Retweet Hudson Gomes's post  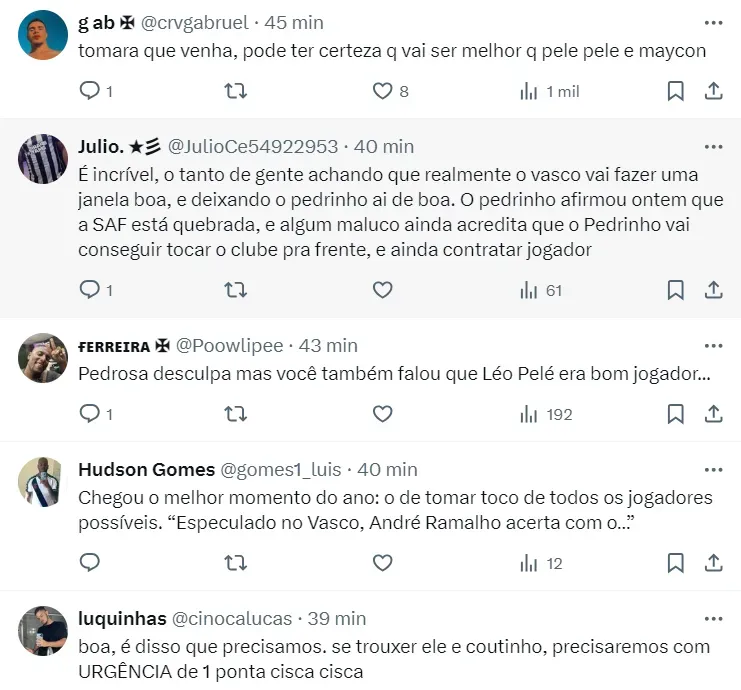(x=236, y=563)
